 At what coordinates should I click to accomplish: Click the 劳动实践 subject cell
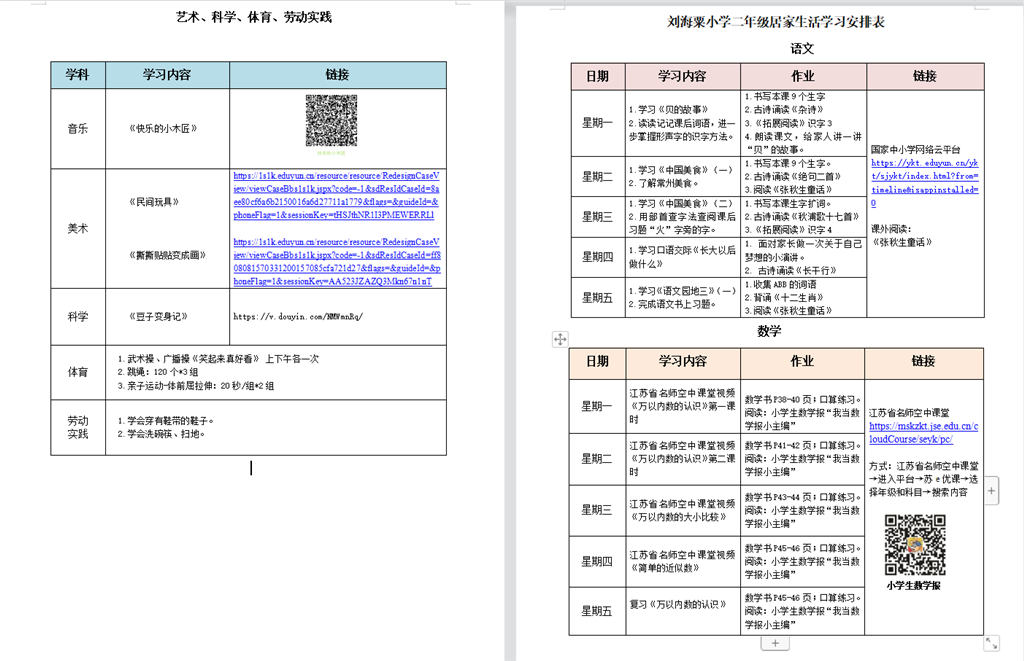click(78, 427)
